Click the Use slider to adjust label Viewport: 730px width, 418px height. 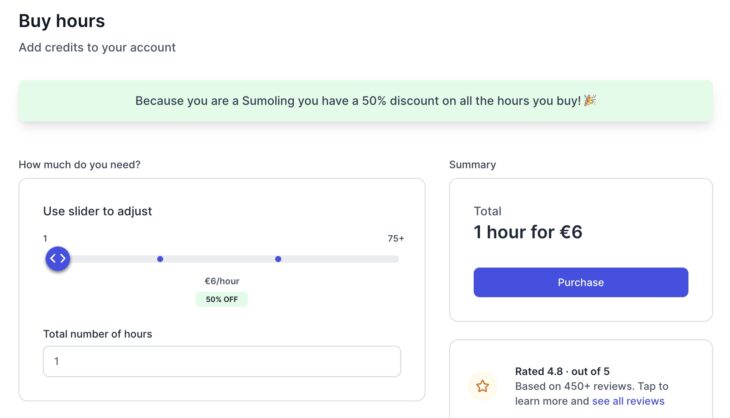(x=97, y=211)
